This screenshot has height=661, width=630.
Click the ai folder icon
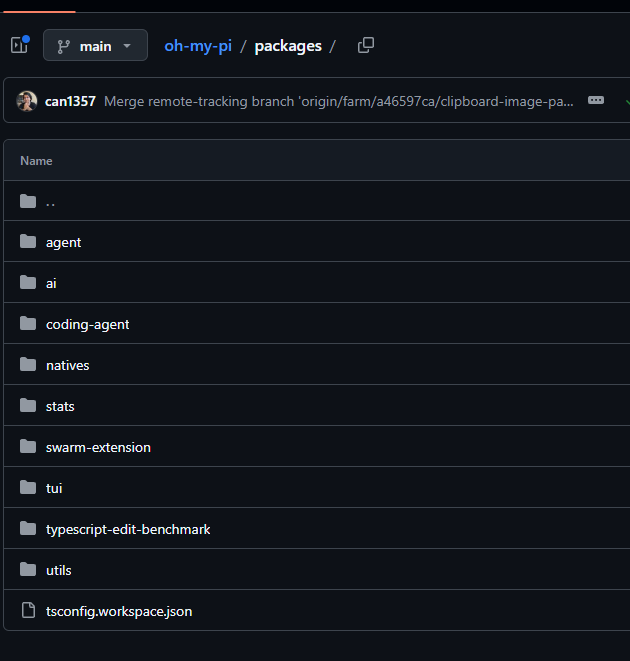click(x=28, y=282)
